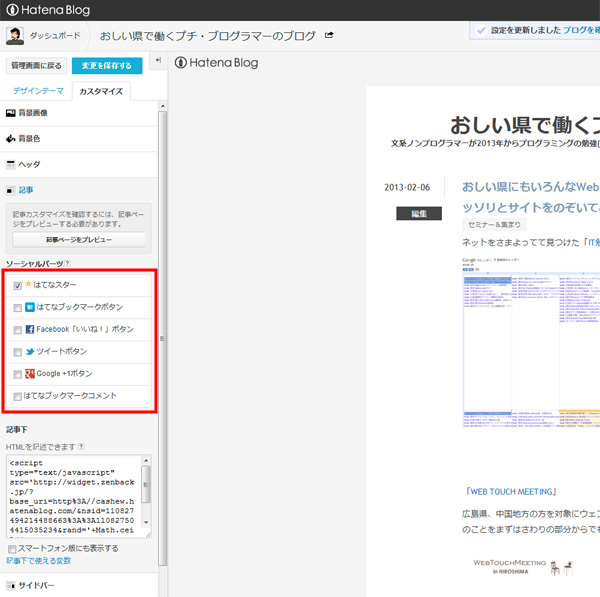Expand the サイドバー section
The height and width of the screenshot is (597, 600).
79,586
